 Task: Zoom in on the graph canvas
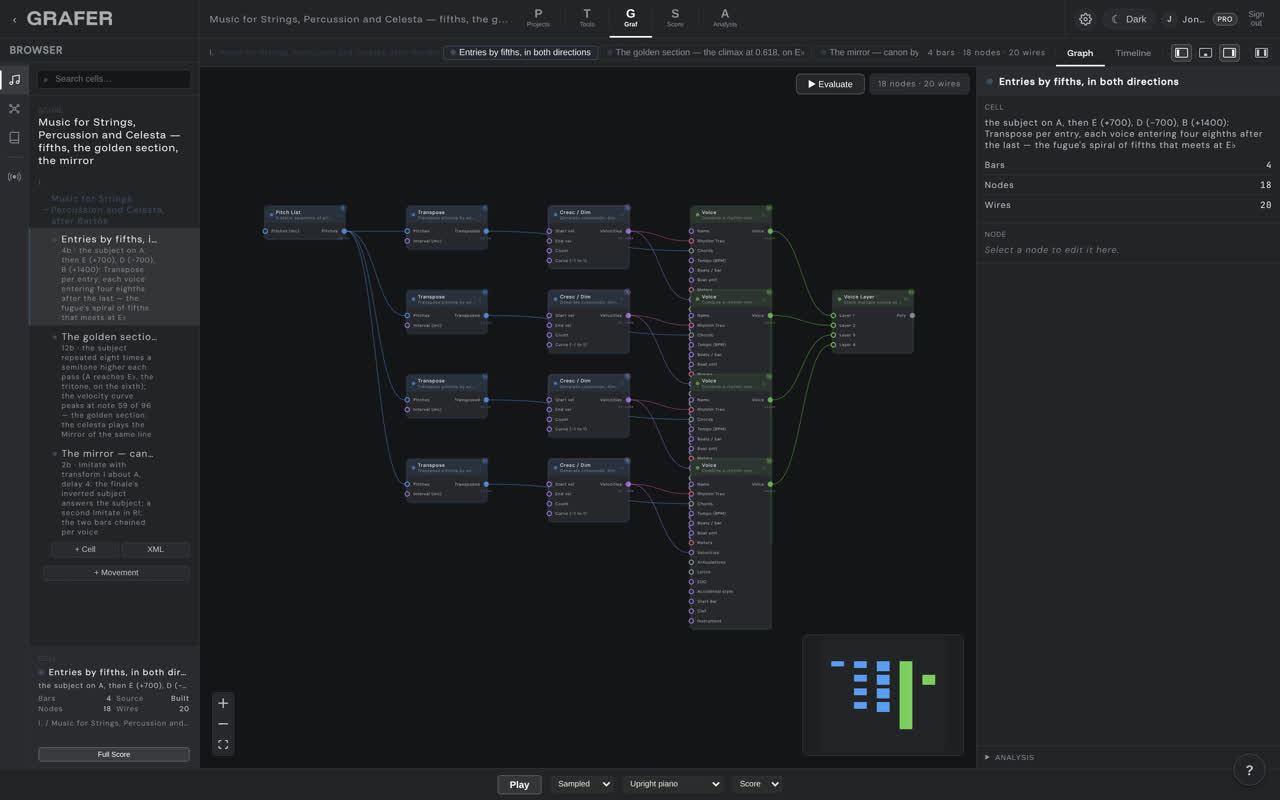(223, 703)
